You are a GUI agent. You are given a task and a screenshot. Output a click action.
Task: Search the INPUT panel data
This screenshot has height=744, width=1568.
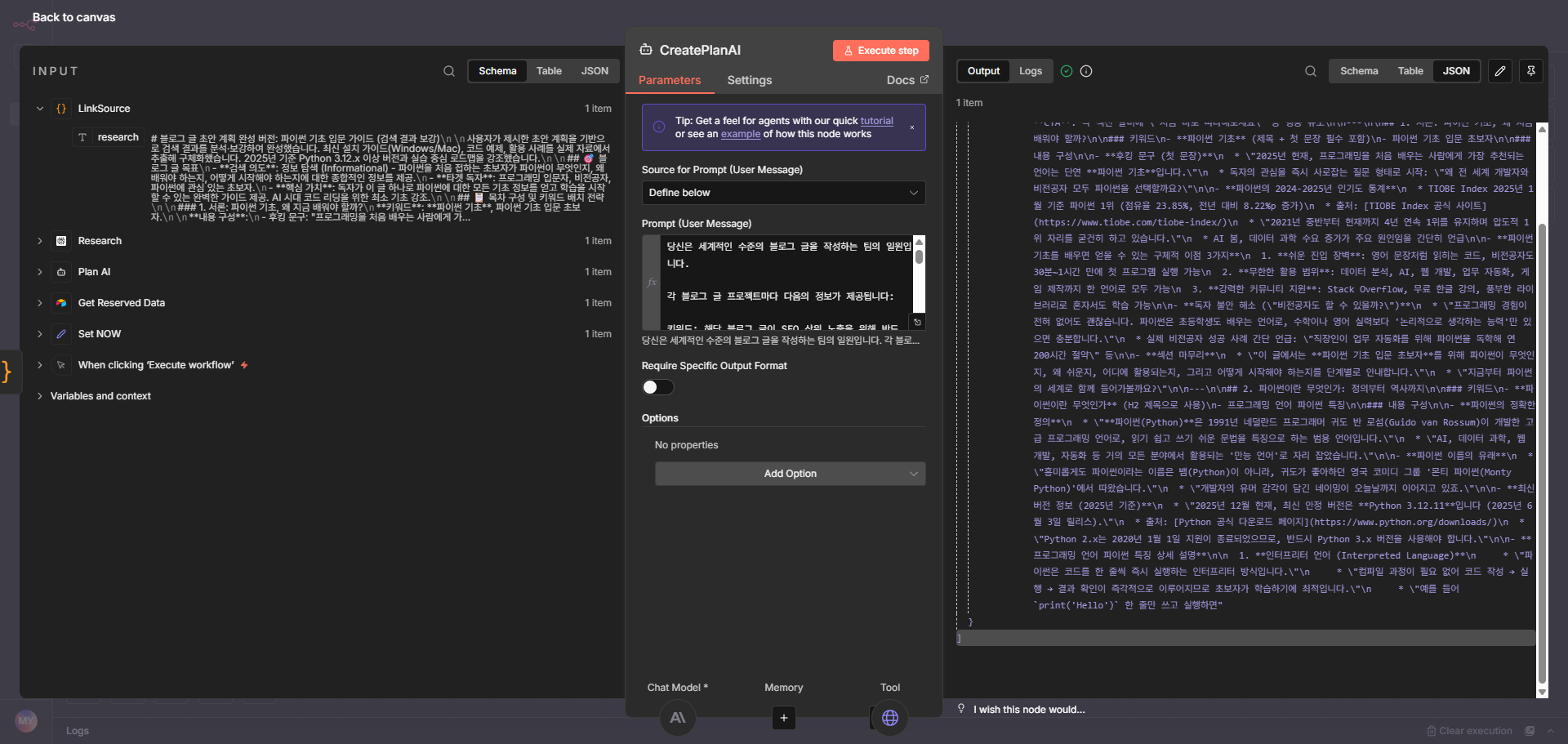(449, 71)
